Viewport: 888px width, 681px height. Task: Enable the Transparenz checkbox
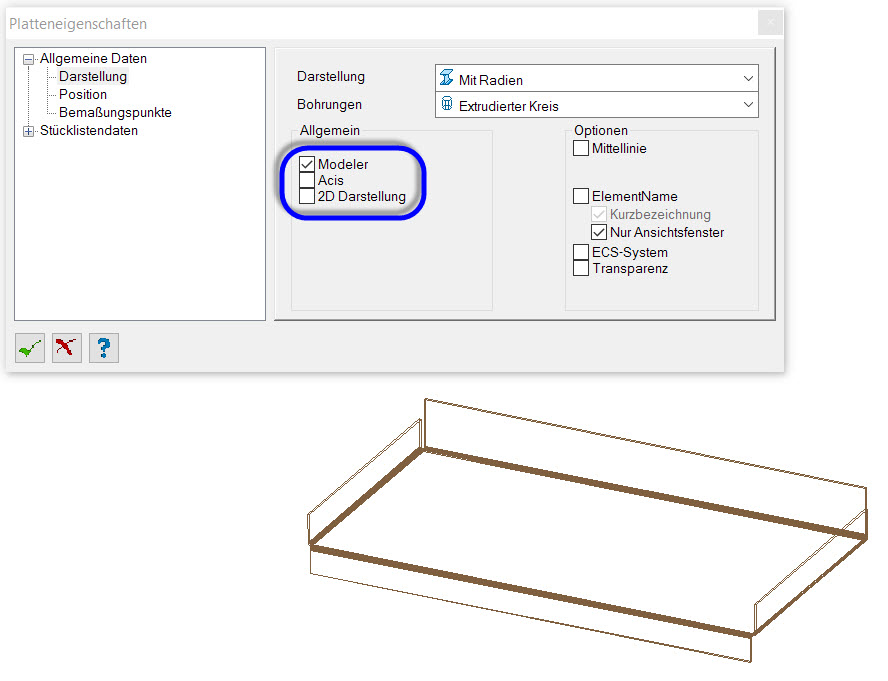coord(581,268)
